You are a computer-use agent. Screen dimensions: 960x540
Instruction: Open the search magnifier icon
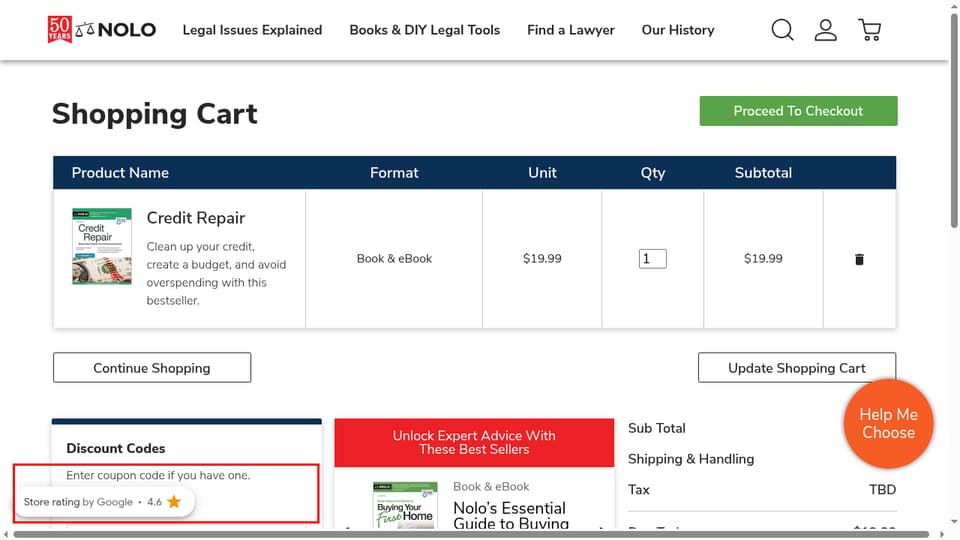point(782,29)
